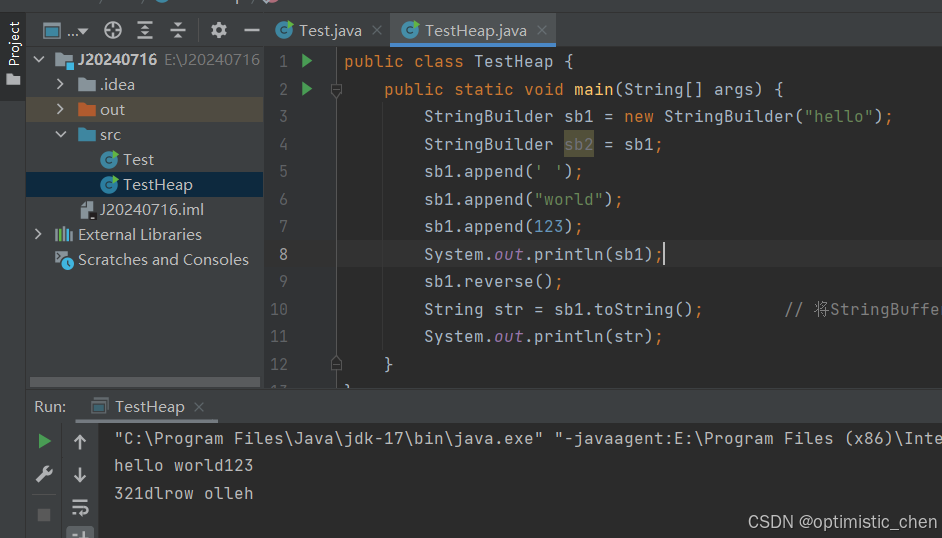942x538 pixels.
Task: Click the J20240716 project module icon
Action: [64, 60]
